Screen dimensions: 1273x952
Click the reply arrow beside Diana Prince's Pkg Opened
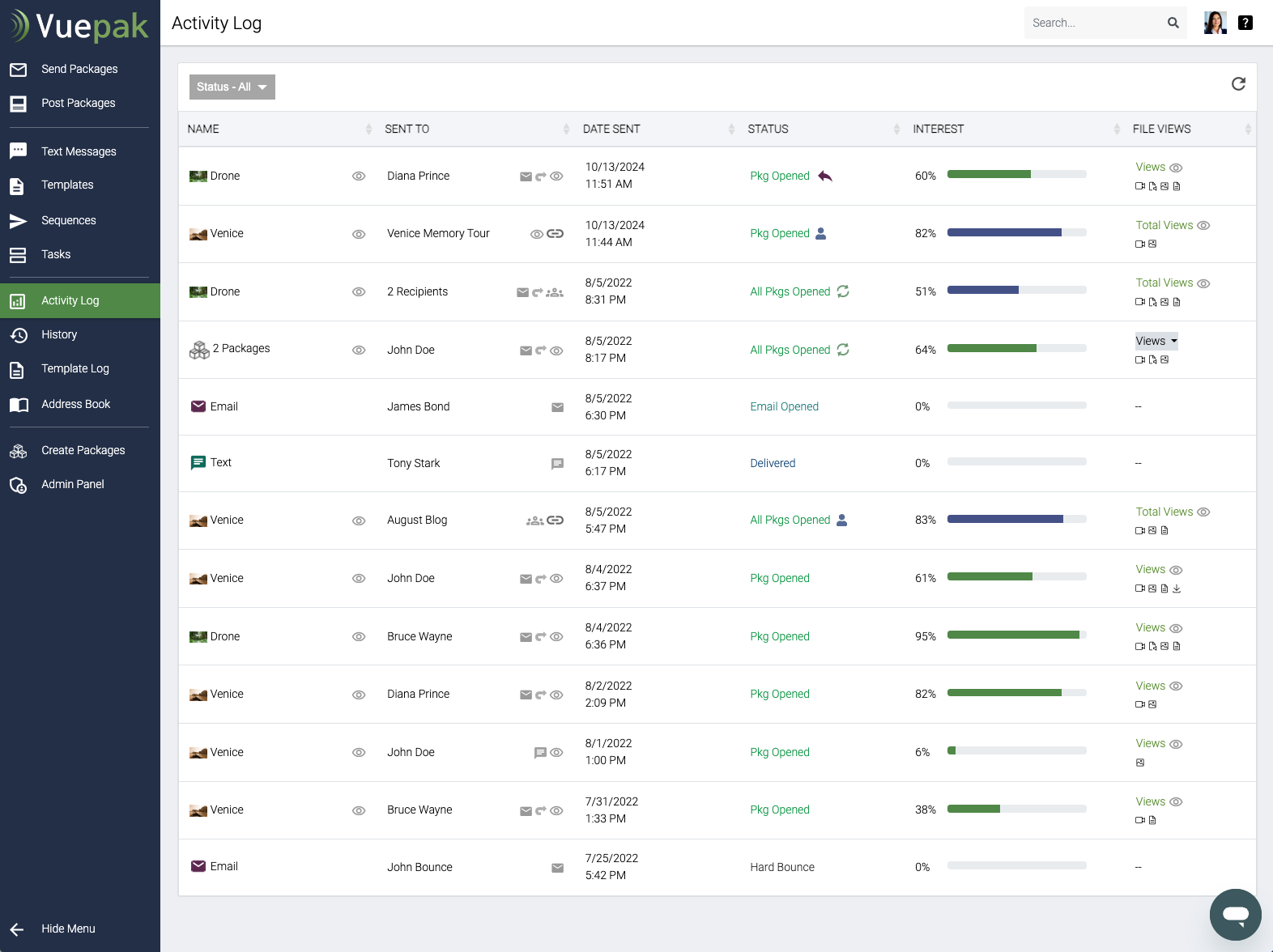pos(825,176)
